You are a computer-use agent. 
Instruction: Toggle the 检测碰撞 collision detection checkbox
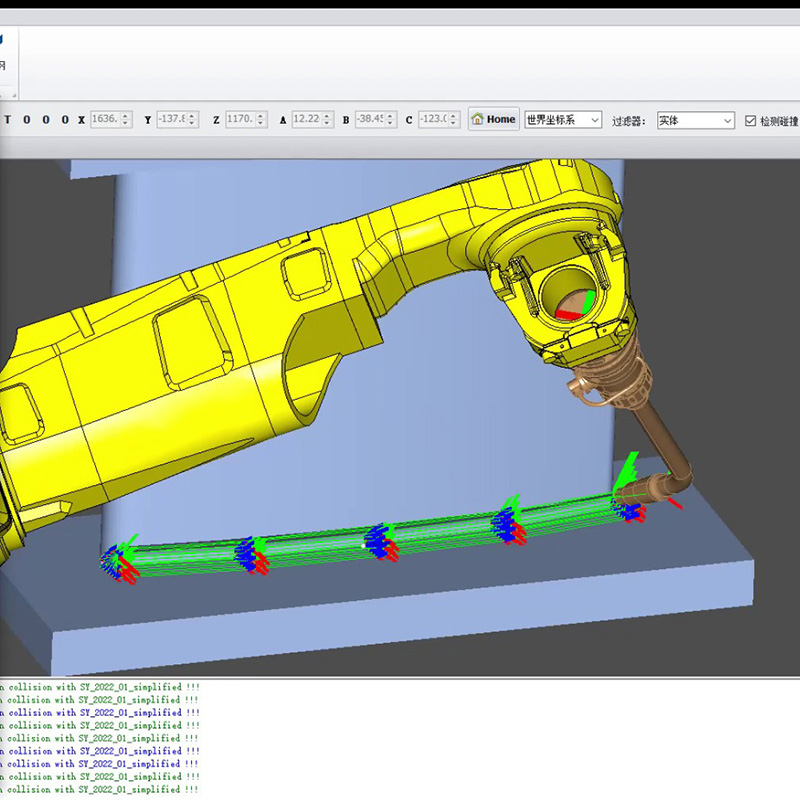[x=751, y=121]
